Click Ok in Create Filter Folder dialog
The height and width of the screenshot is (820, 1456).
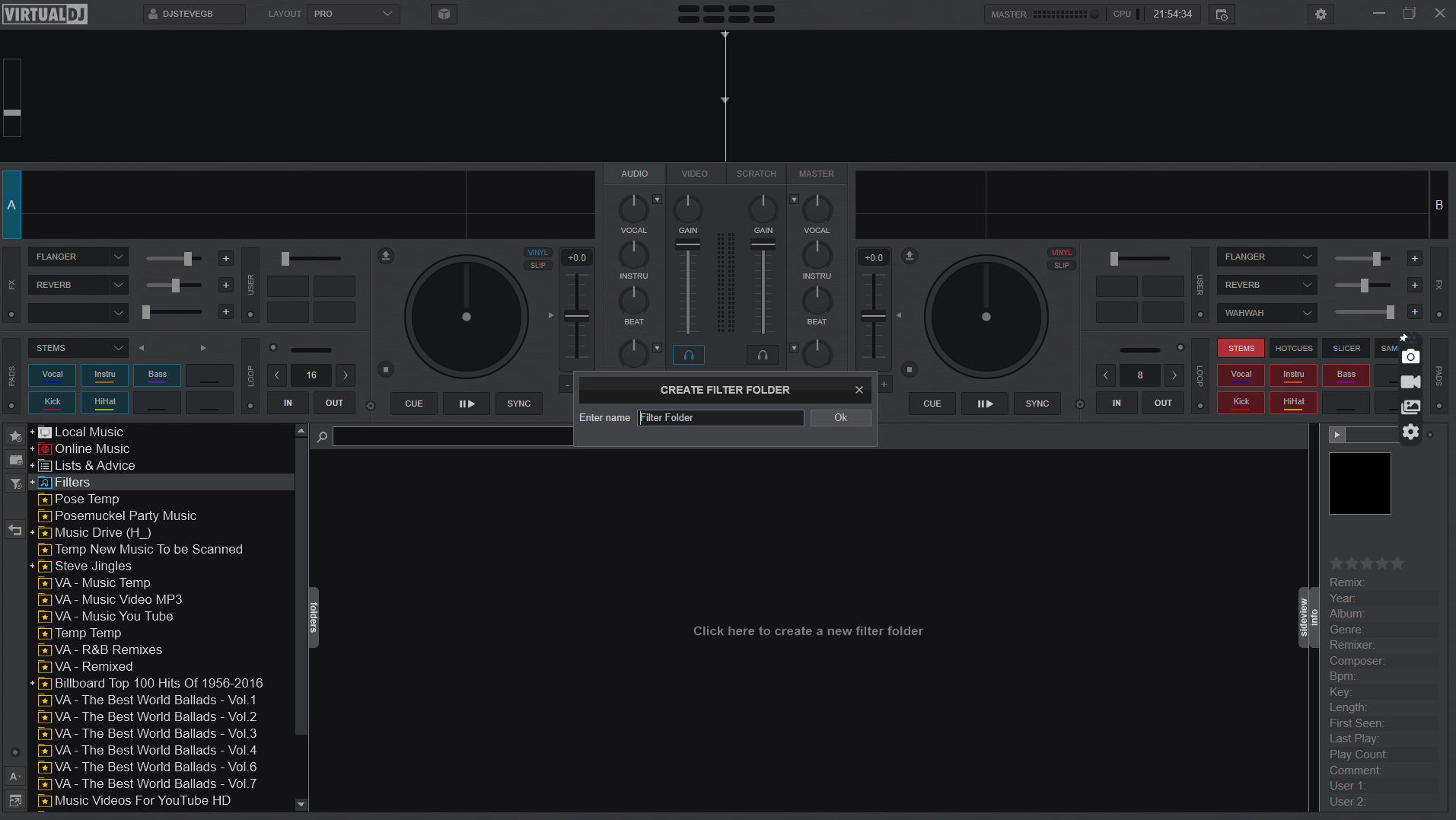pos(840,418)
